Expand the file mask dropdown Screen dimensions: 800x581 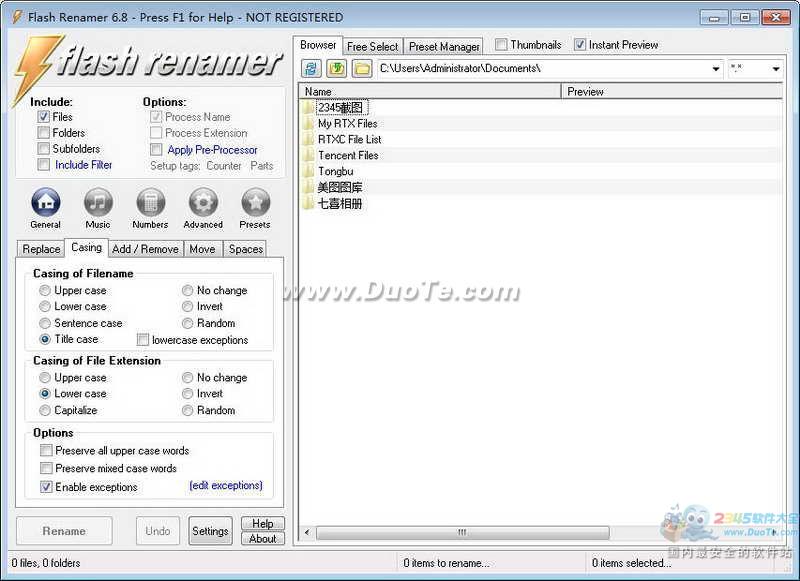coord(776,68)
